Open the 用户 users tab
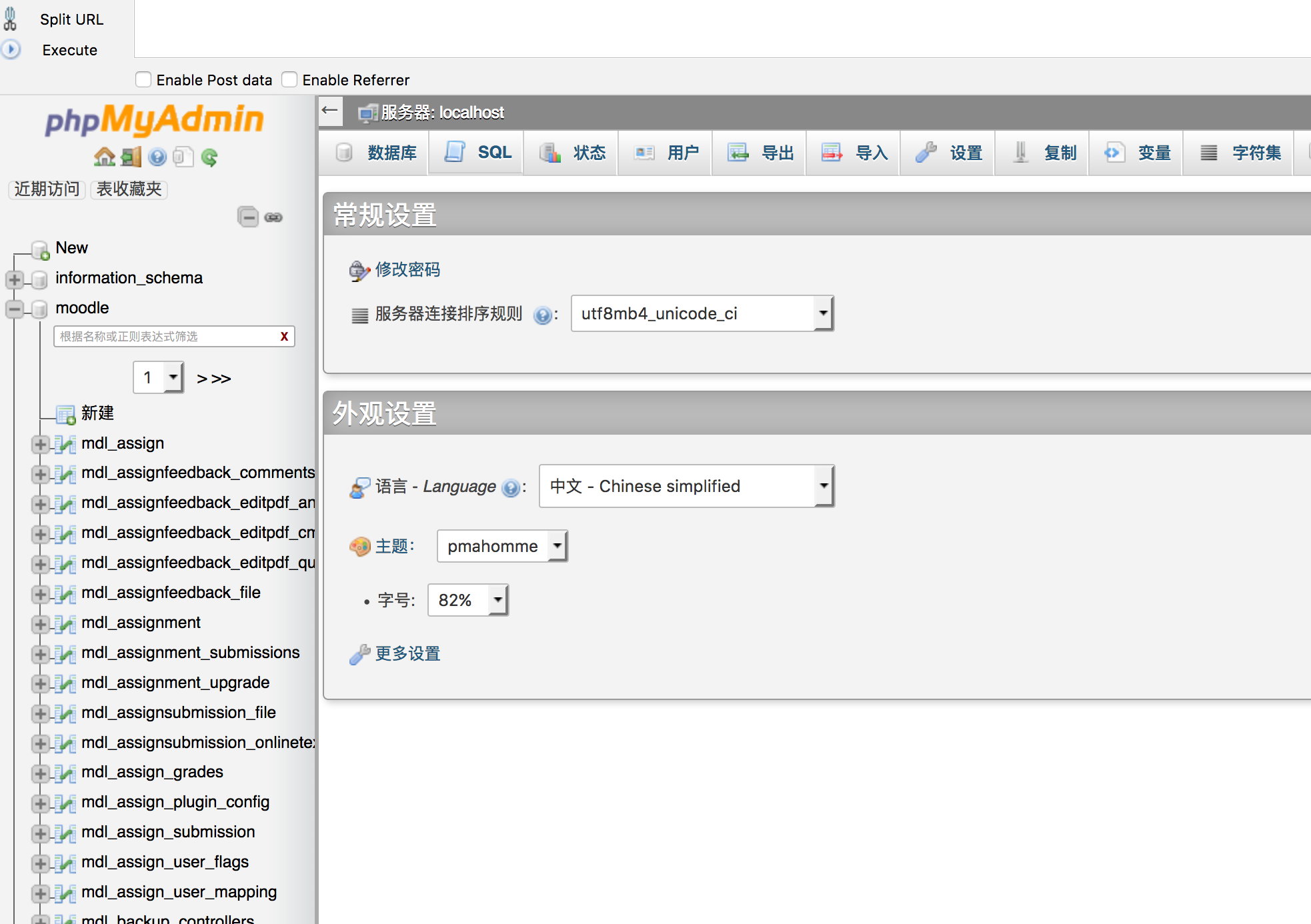Viewport: 1311px width, 924px height. pyautogui.click(x=666, y=153)
